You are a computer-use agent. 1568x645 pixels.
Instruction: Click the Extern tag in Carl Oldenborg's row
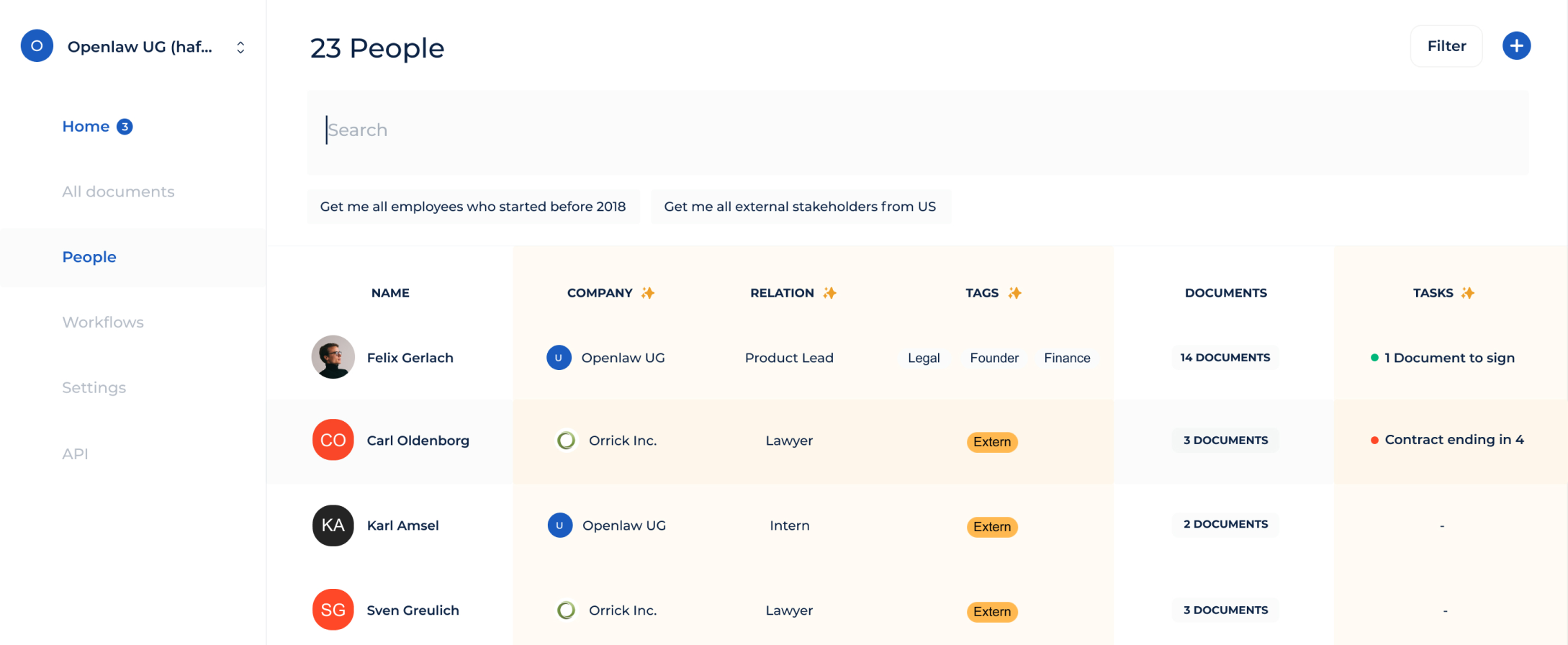pos(991,442)
